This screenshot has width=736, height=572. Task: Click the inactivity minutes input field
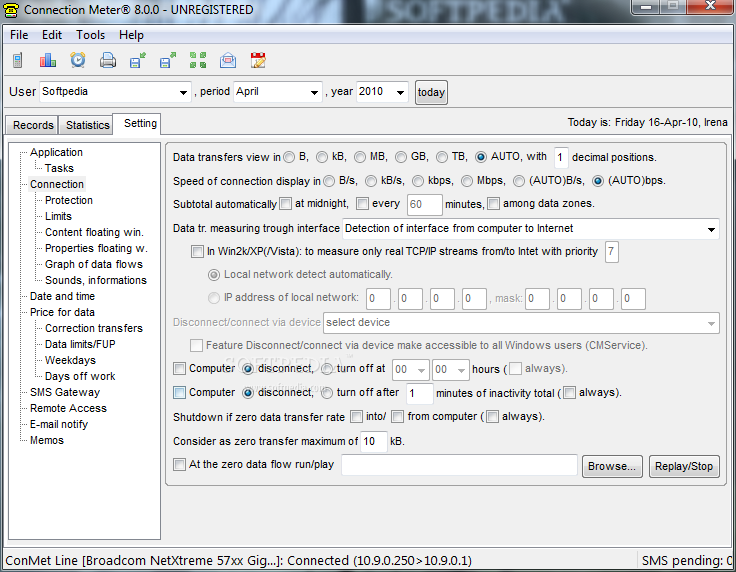click(419, 393)
